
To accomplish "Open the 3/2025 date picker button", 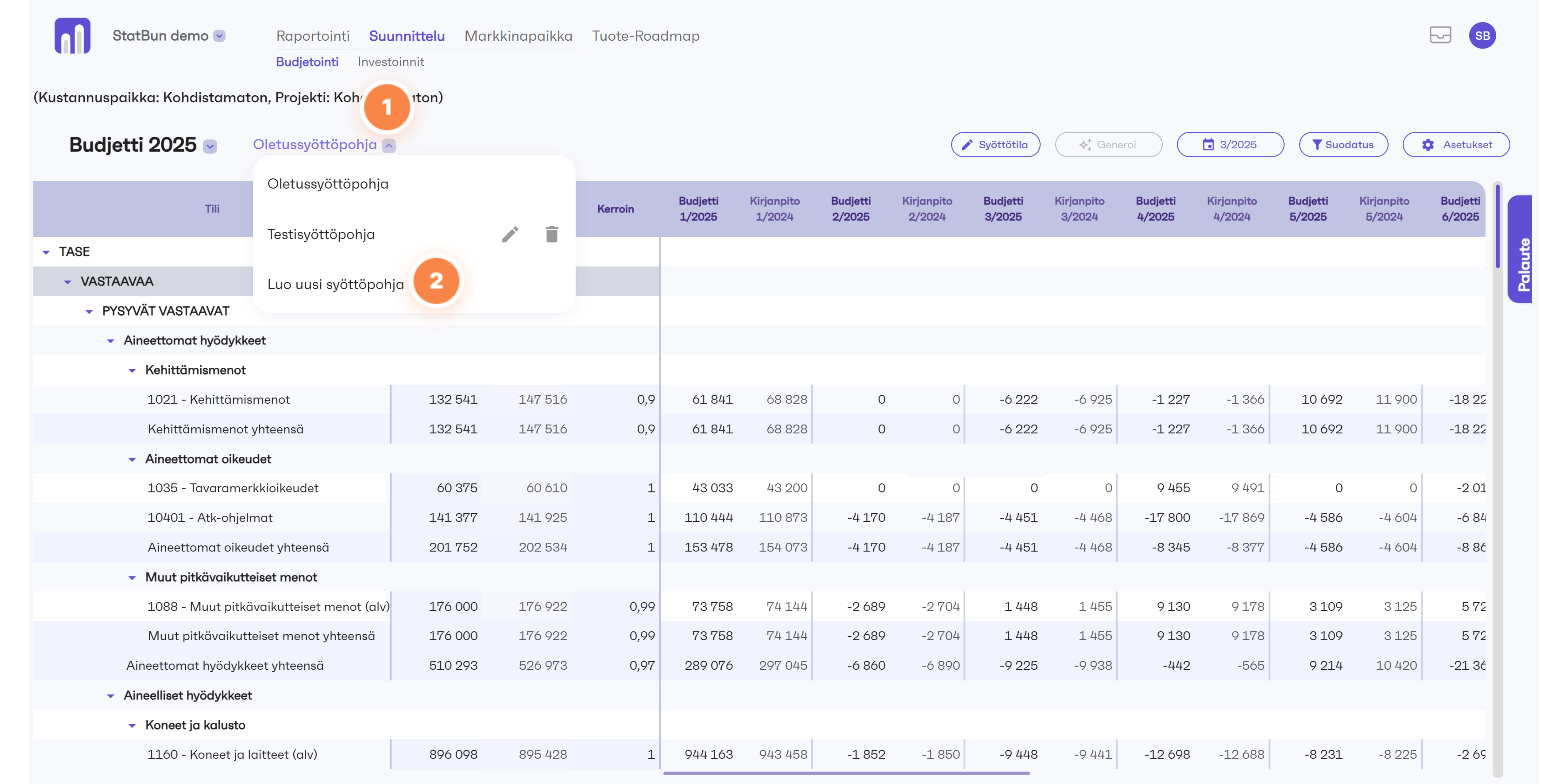I will [1230, 145].
